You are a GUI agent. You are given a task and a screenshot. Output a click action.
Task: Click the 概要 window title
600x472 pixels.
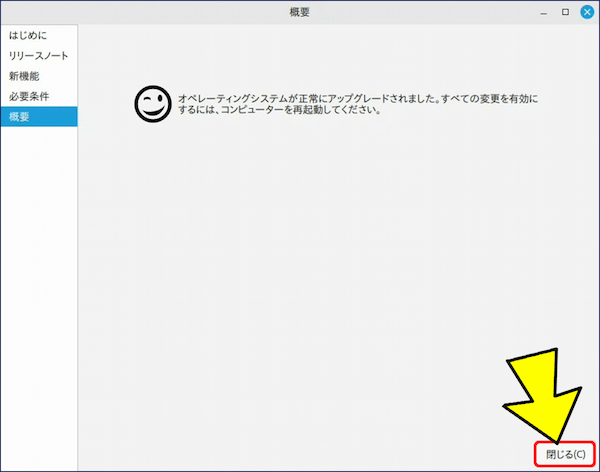[x=300, y=12]
